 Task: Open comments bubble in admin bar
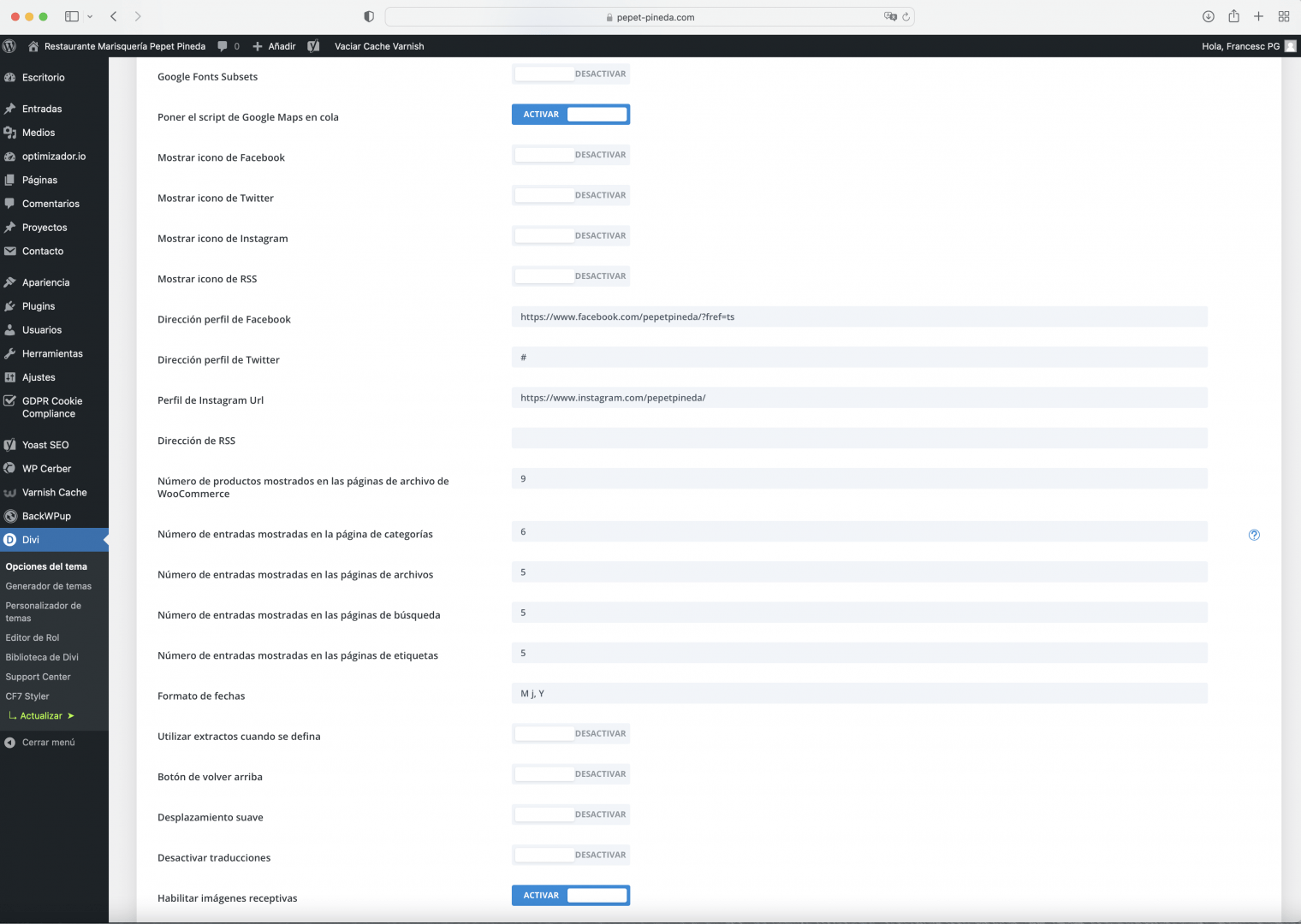click(x=223, y=46)
